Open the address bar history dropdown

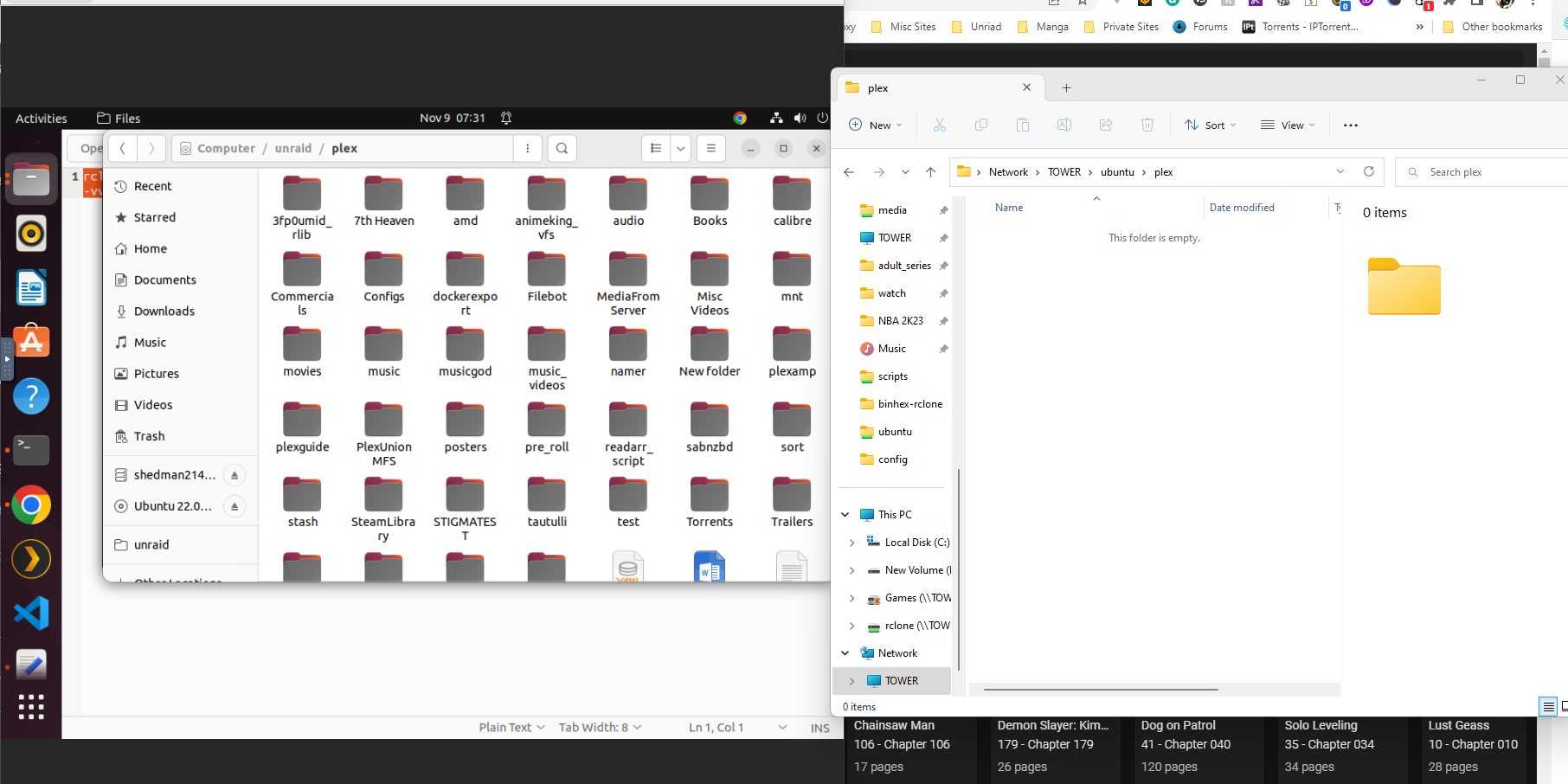(1340, 171)
